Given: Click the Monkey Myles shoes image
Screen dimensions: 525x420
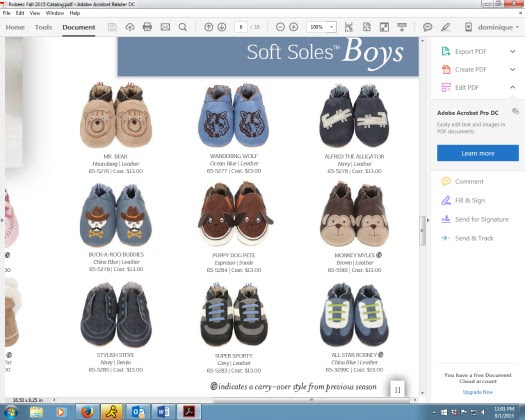Looking at the screenshot, I should click(x=354, y=214).
